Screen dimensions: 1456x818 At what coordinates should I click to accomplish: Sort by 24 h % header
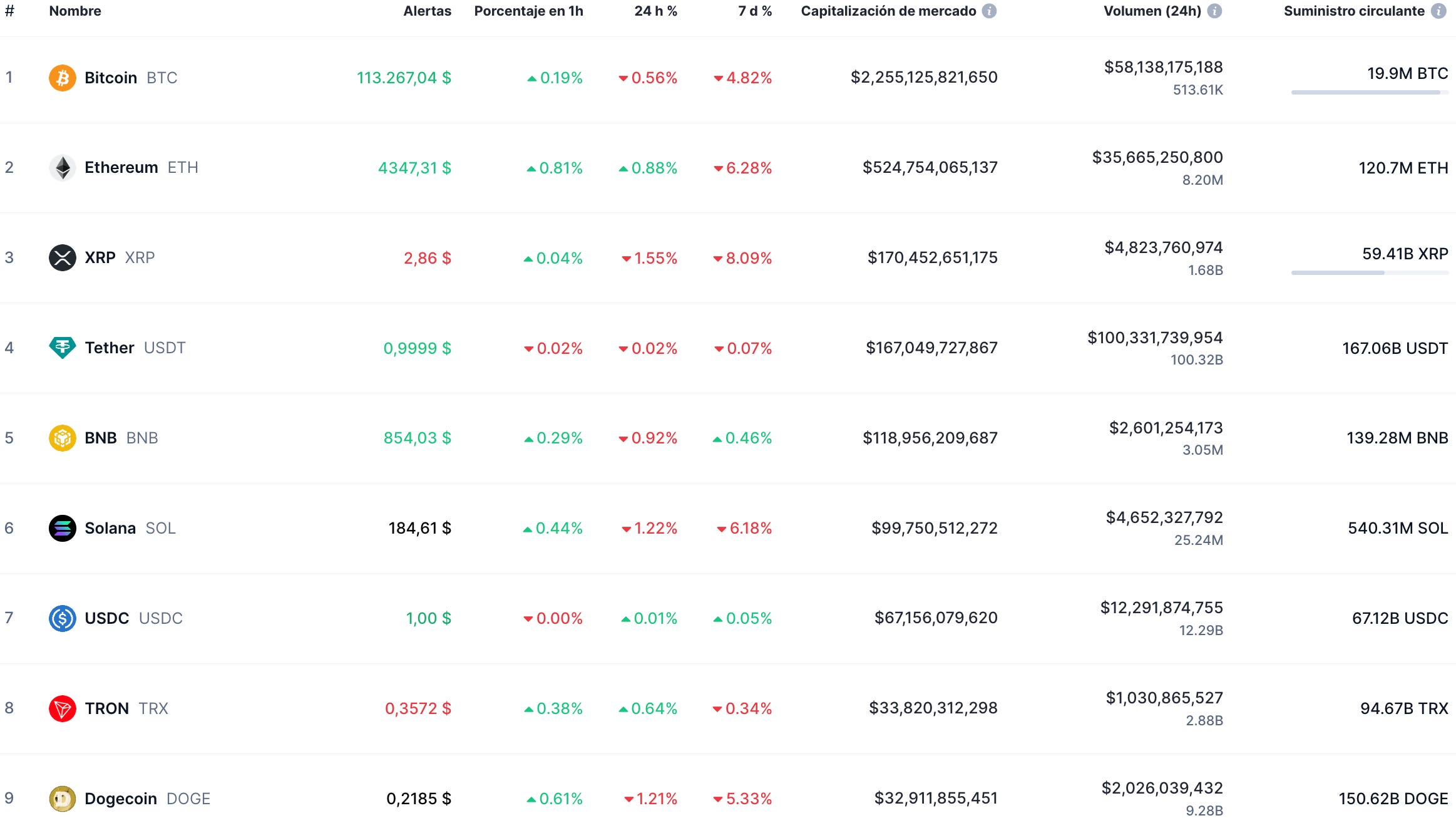(655, 11)
